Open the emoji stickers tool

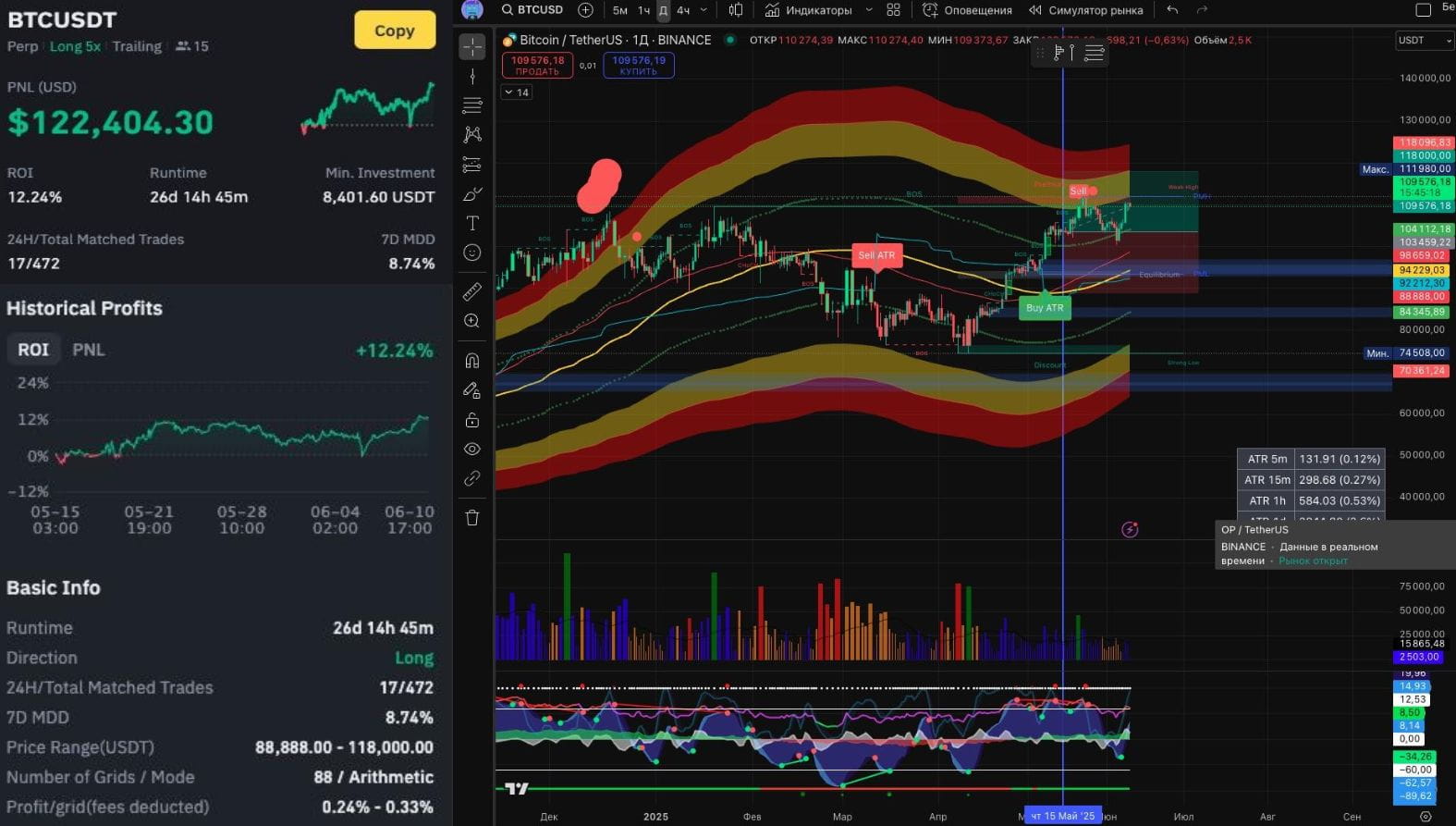point(472,253)
